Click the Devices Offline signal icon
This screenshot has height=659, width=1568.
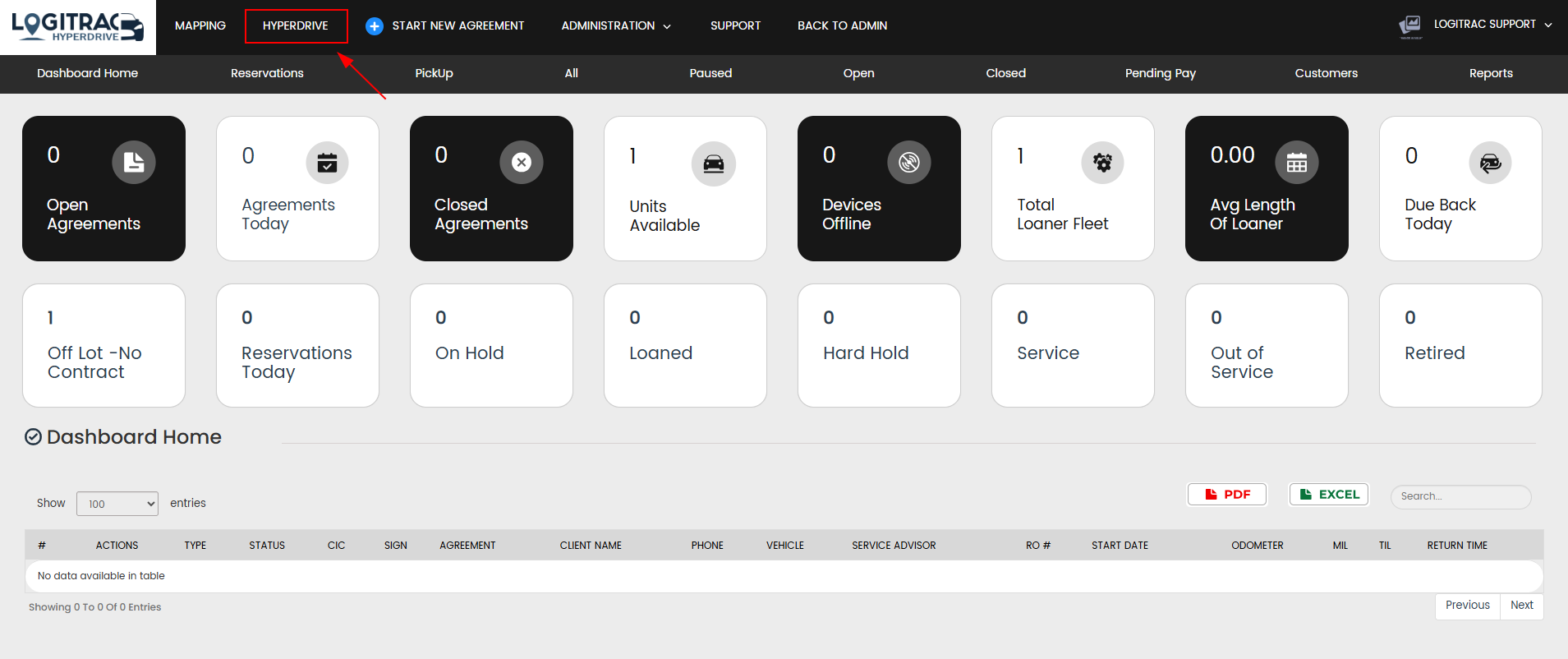[908, 163]
